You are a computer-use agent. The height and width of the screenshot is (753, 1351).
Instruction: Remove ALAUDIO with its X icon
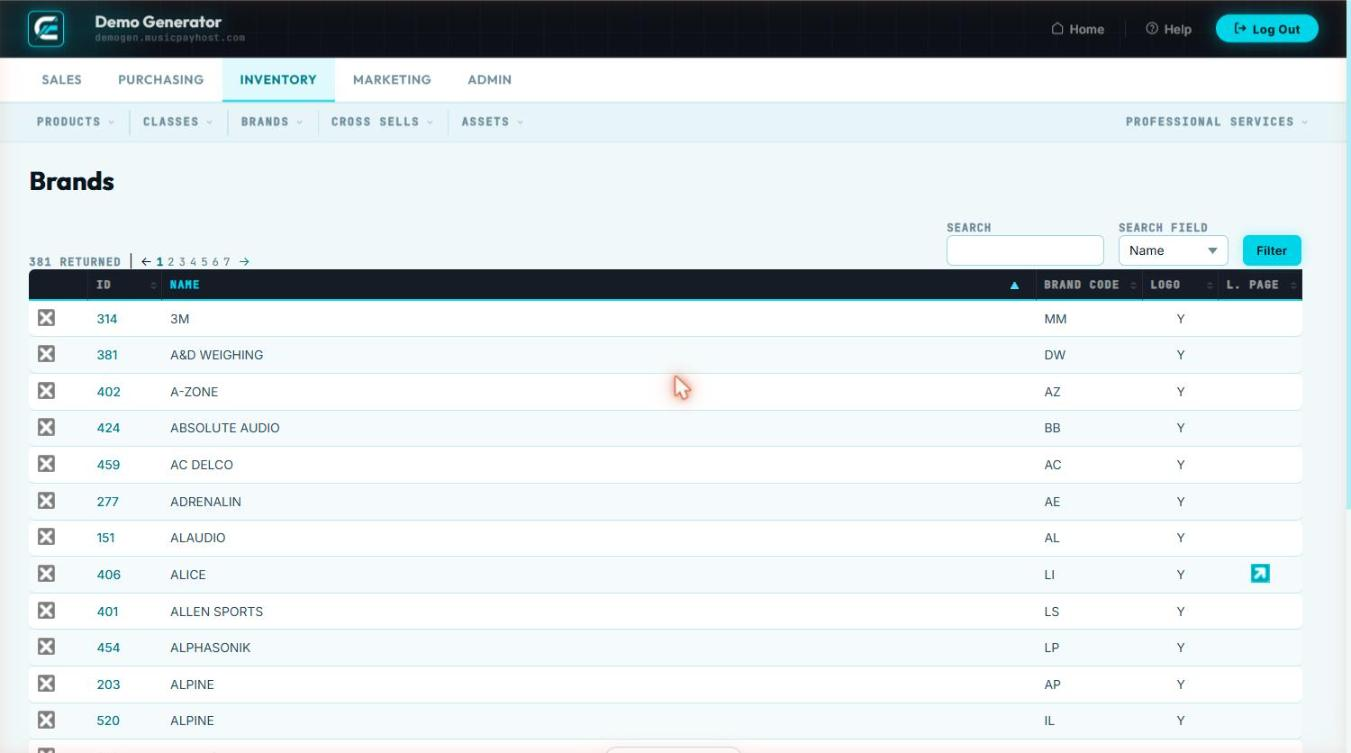tap(45, 537)
